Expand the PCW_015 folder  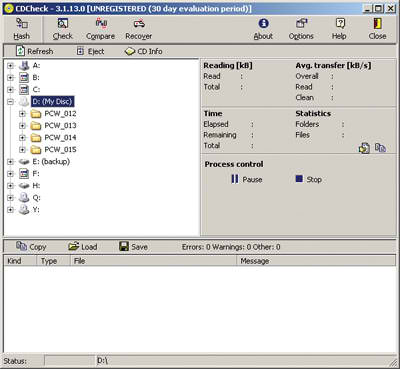(22, 150)
